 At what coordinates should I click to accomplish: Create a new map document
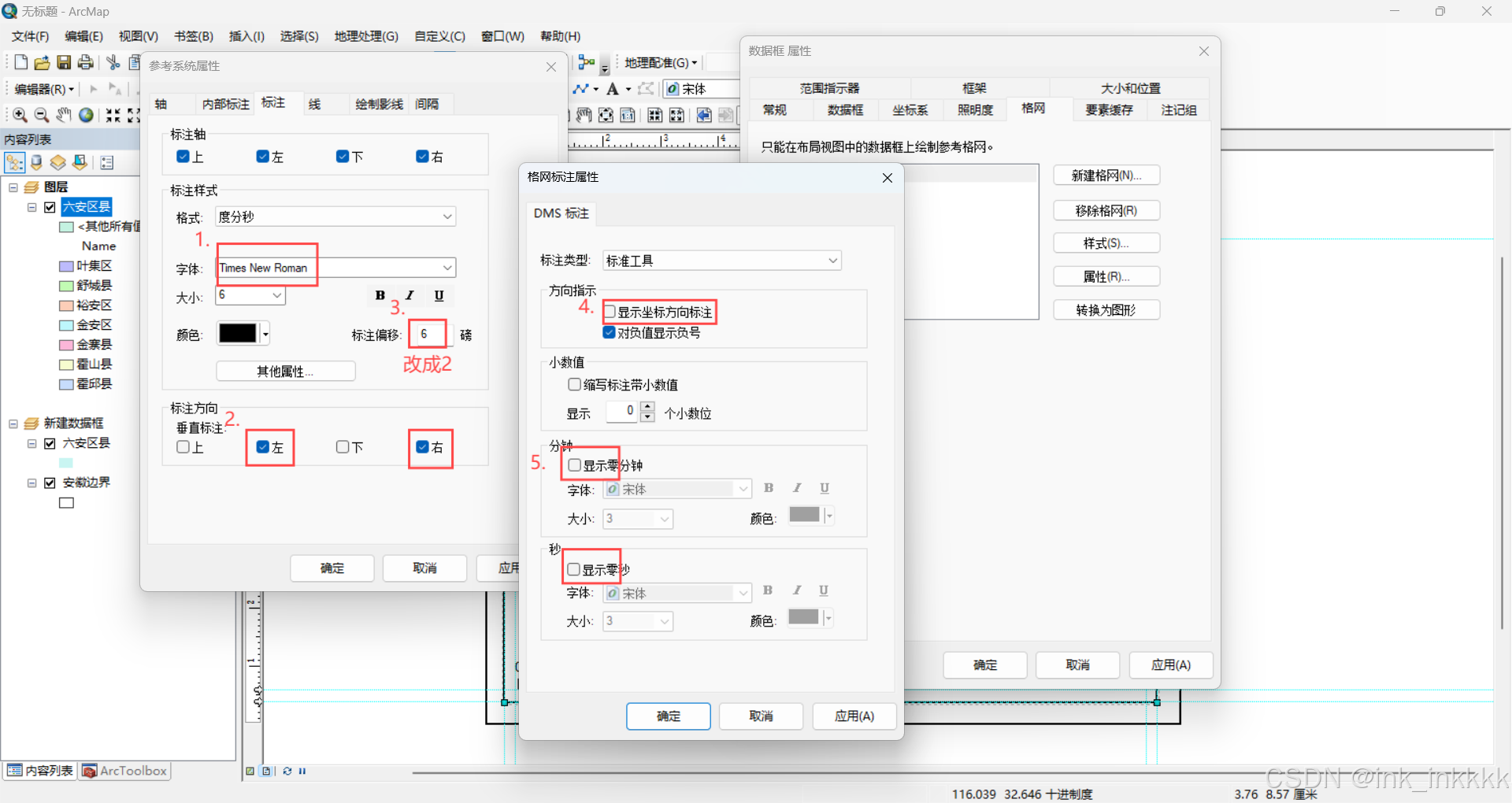coord(21,62)
